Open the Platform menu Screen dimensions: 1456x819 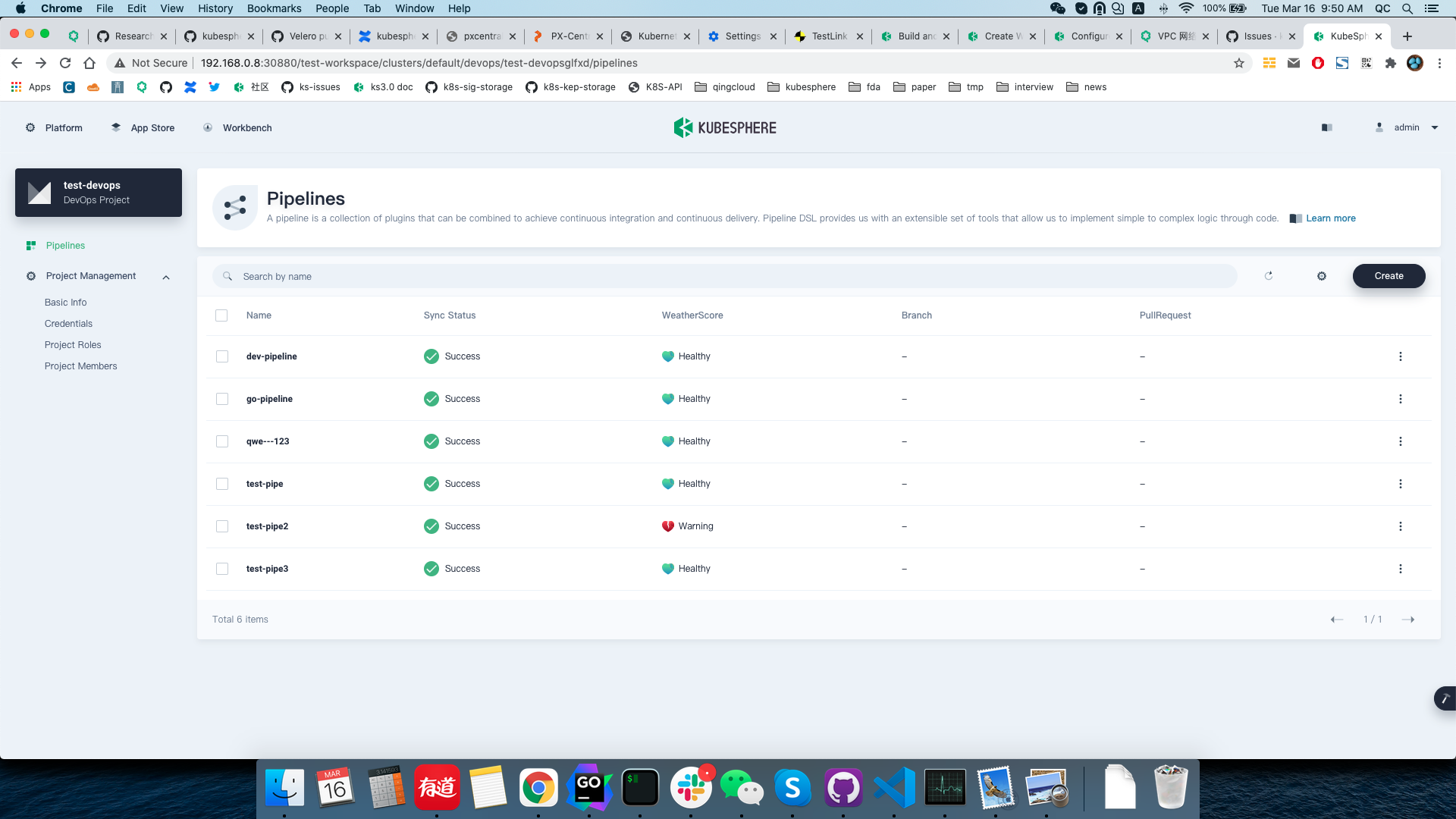click(54, 128)
